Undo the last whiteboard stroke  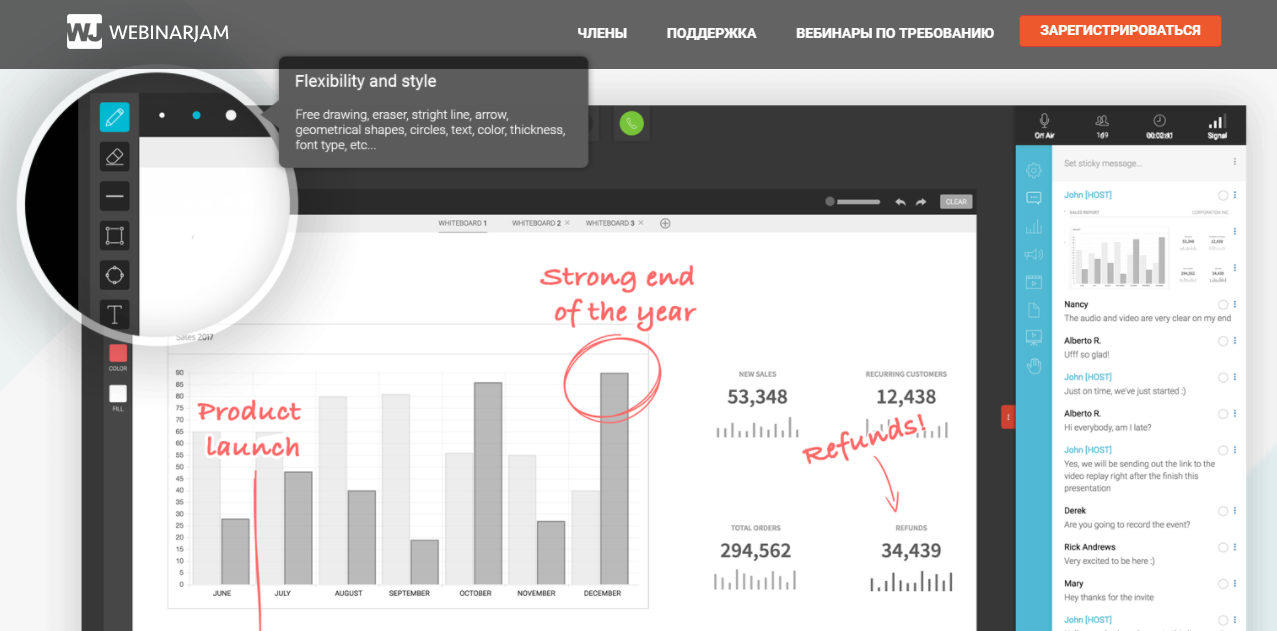point(900,201)
